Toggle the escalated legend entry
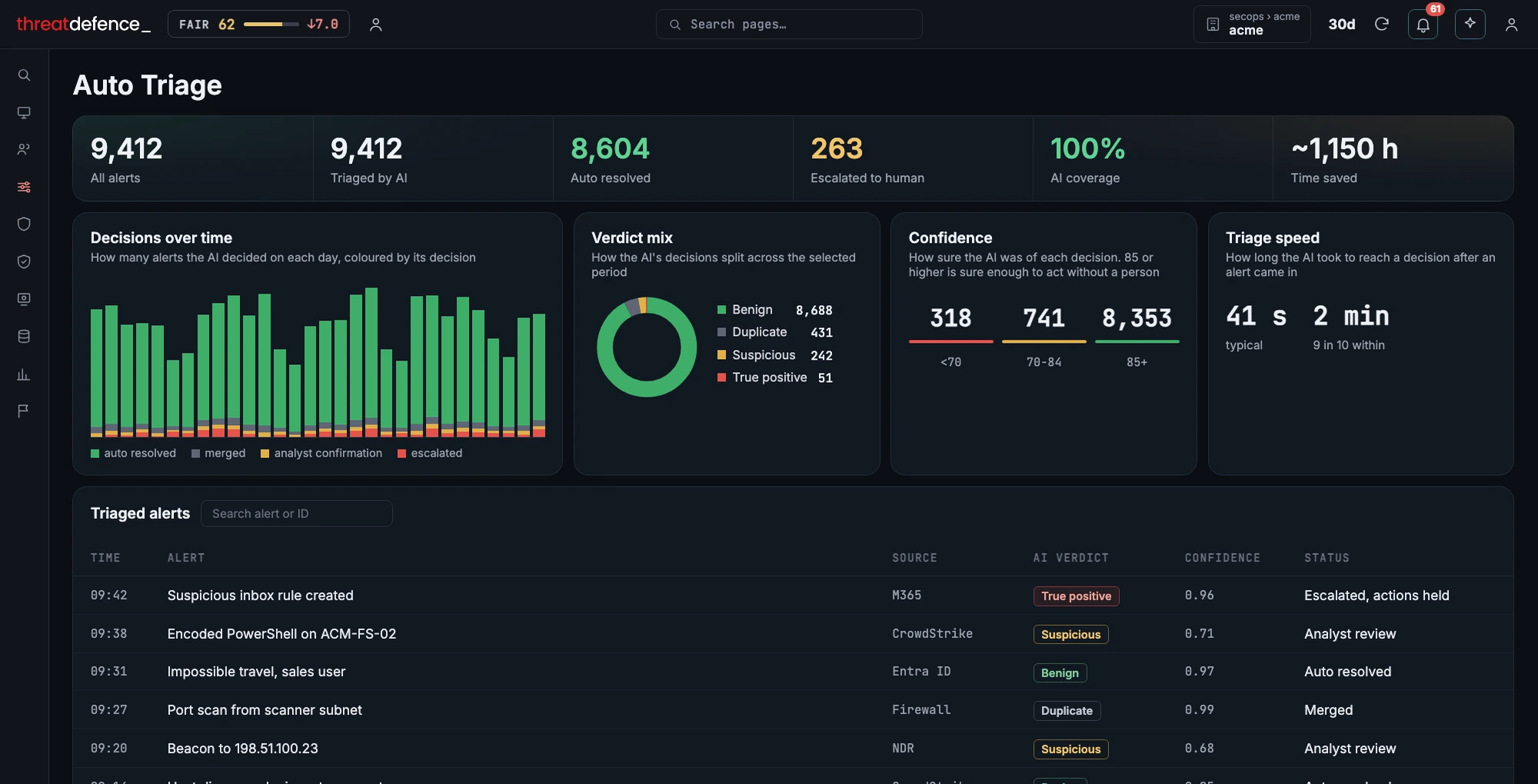 pos(430,453)
